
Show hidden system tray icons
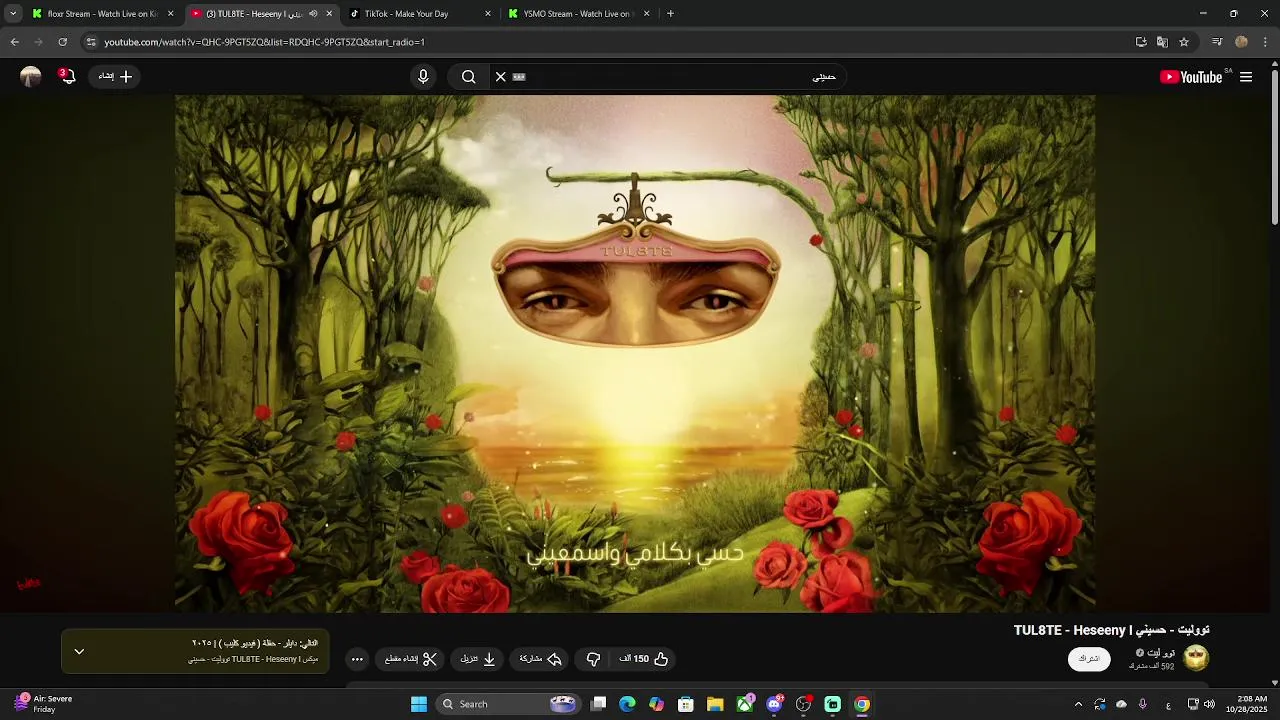pyautogui.click(x=1078, y=704)
